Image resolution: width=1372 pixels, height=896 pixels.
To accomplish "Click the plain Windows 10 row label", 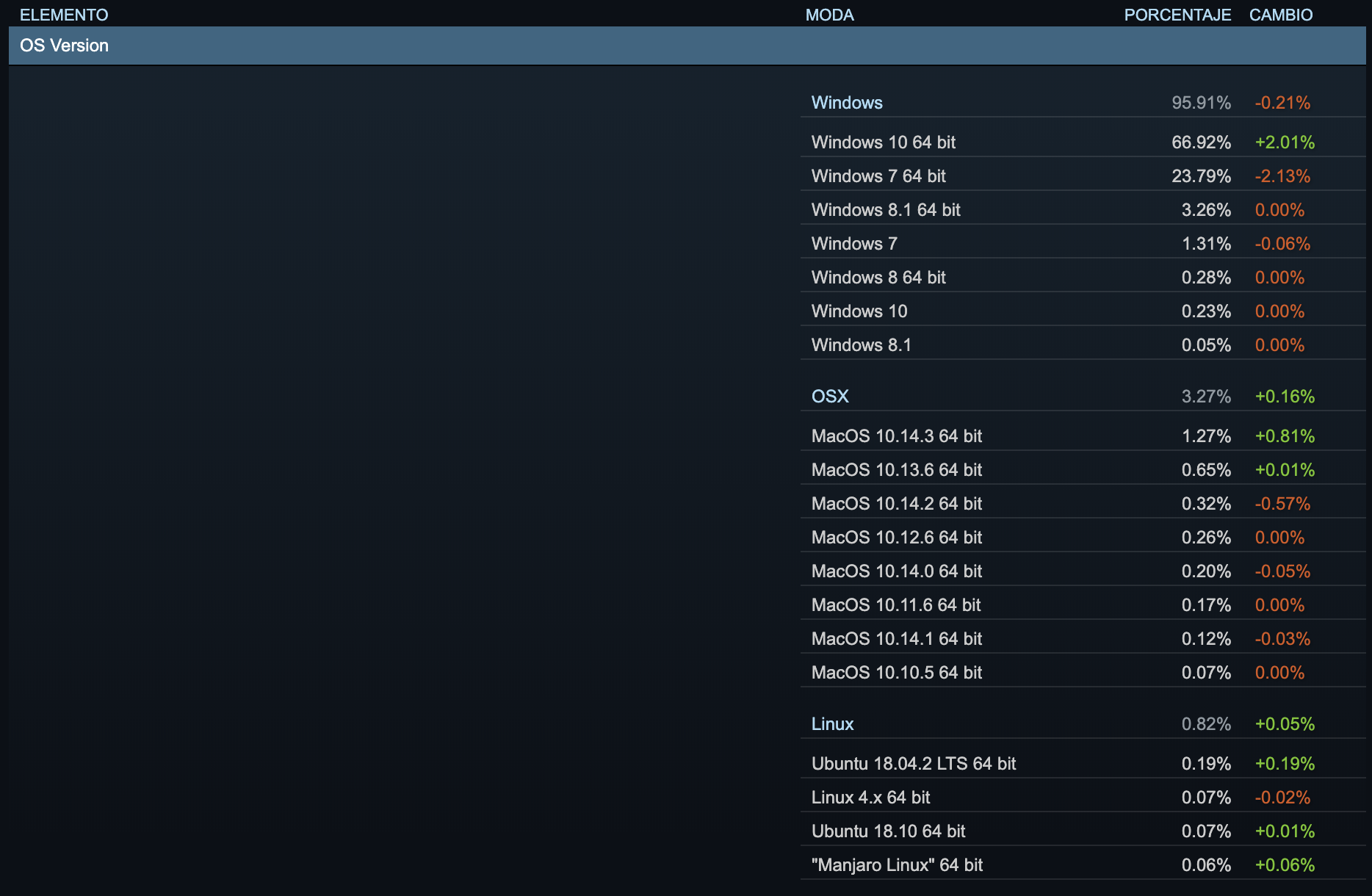I will [x=859, y=311].
